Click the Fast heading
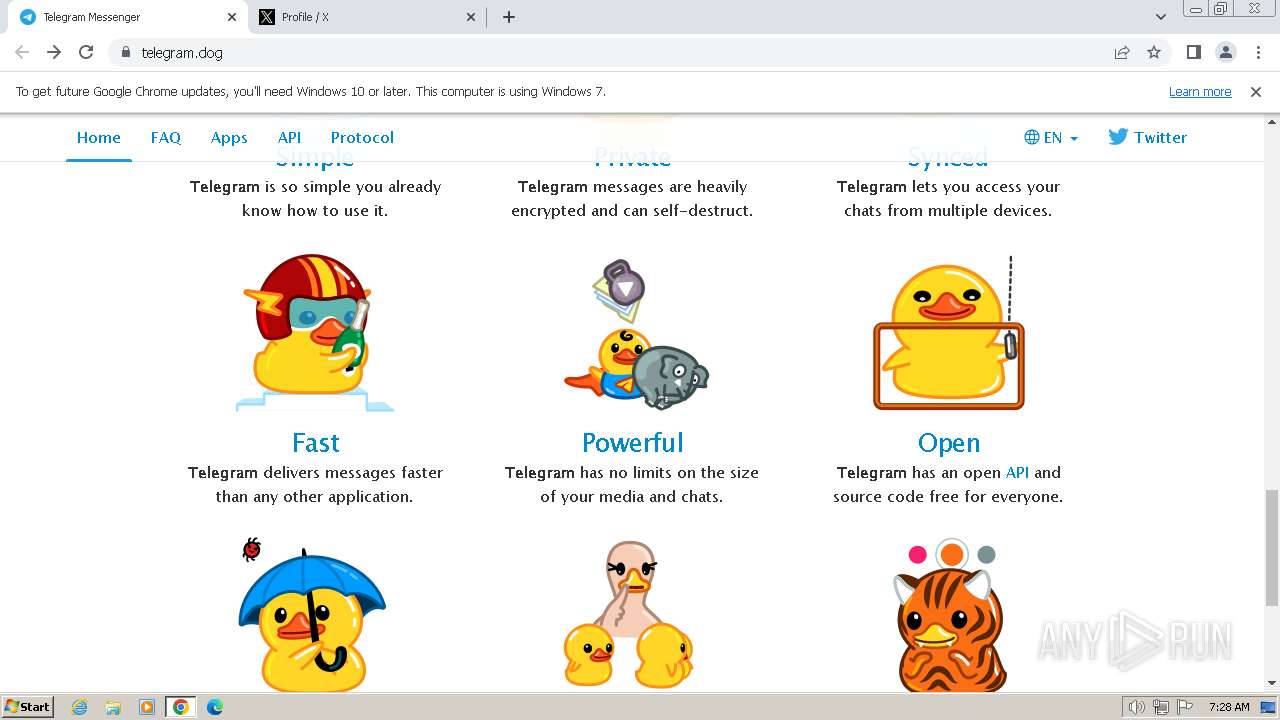The image size is (1280, 720). coord(315,443)
